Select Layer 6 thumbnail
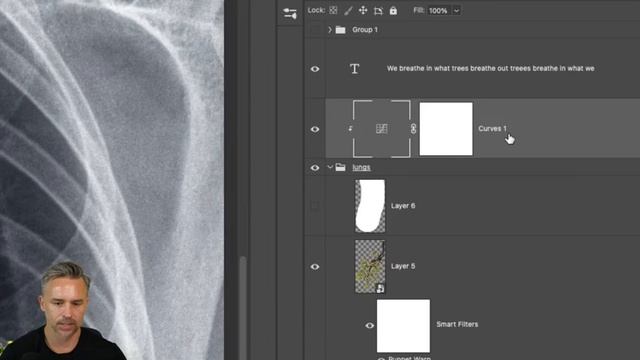 pyautogui.click(x=370, y=206)
